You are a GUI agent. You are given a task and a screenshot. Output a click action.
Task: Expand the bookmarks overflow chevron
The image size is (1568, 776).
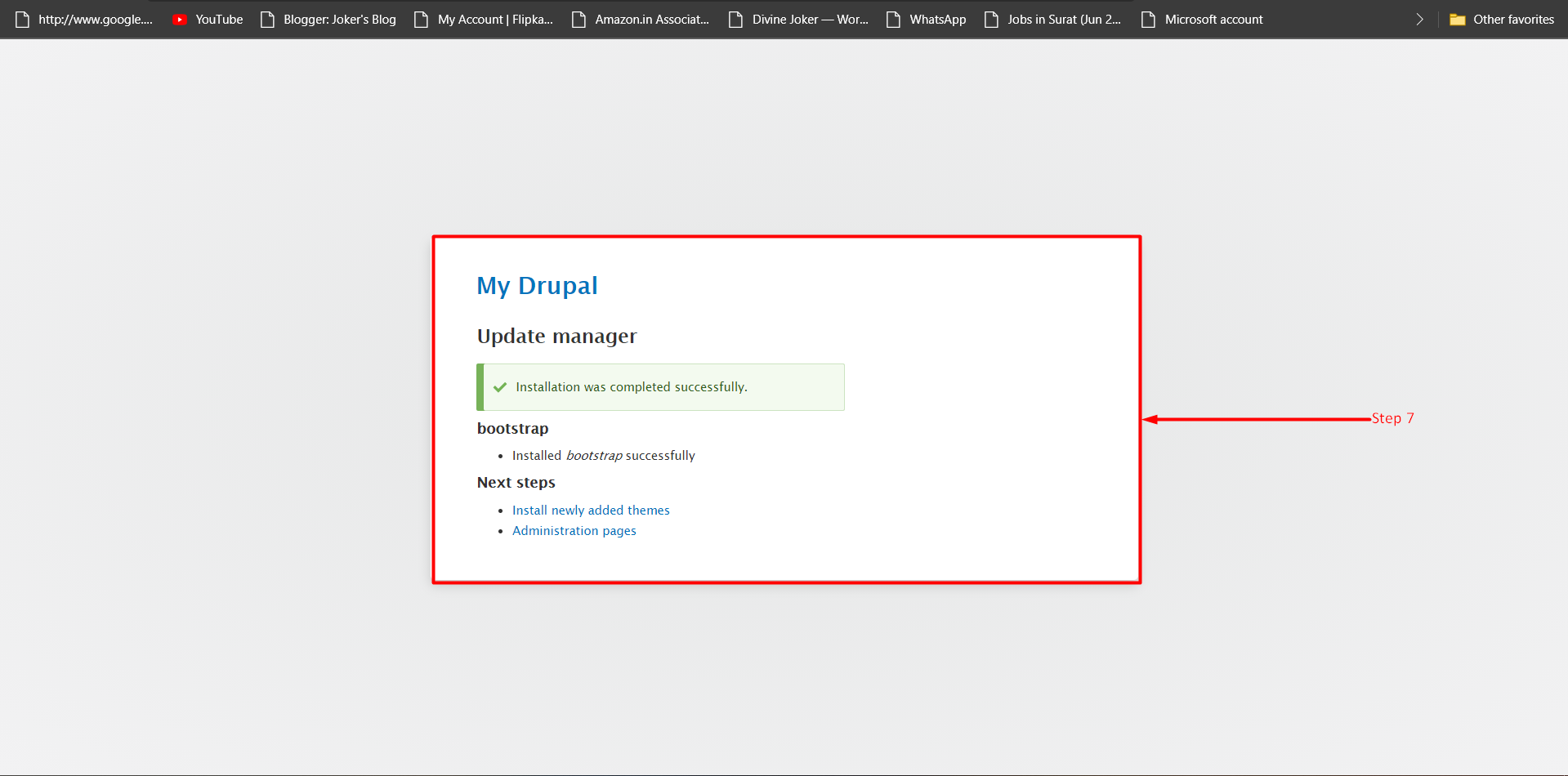click(x=1419, y=20)
